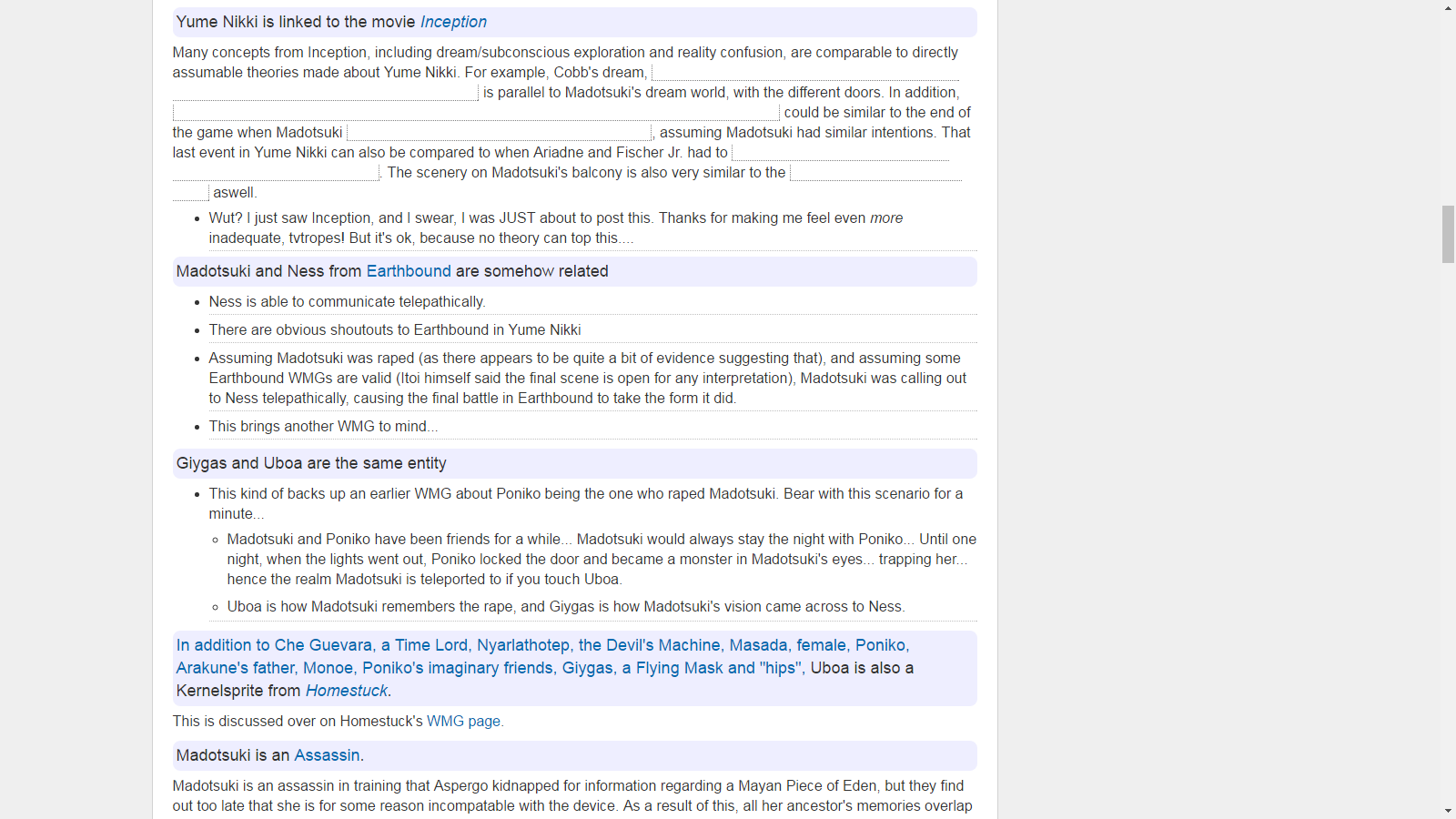Click the Monoe link
The height and width of the screenshot is (819, 1456).
[328, 668]
